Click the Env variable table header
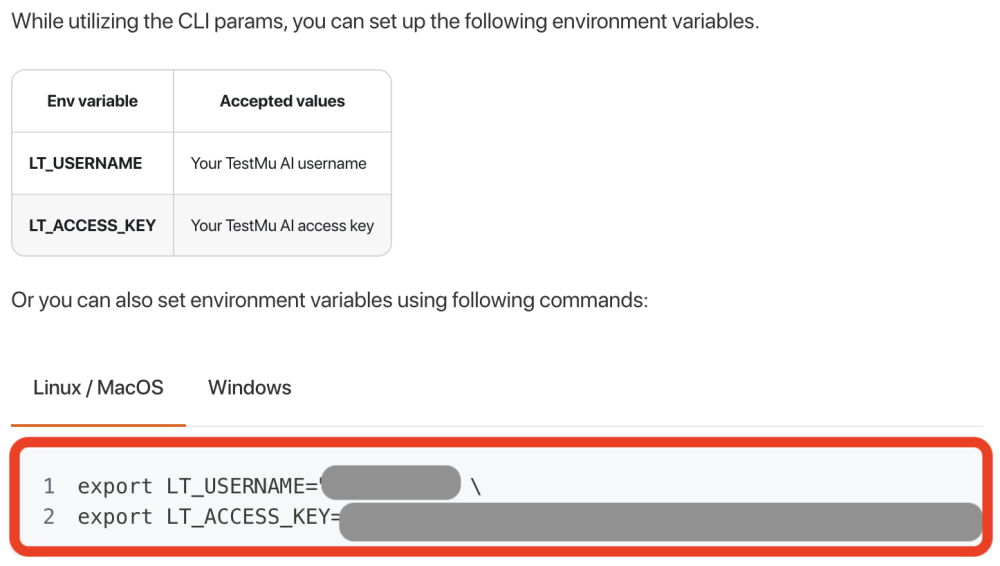Screen dimensions: 1000x566 92,101
